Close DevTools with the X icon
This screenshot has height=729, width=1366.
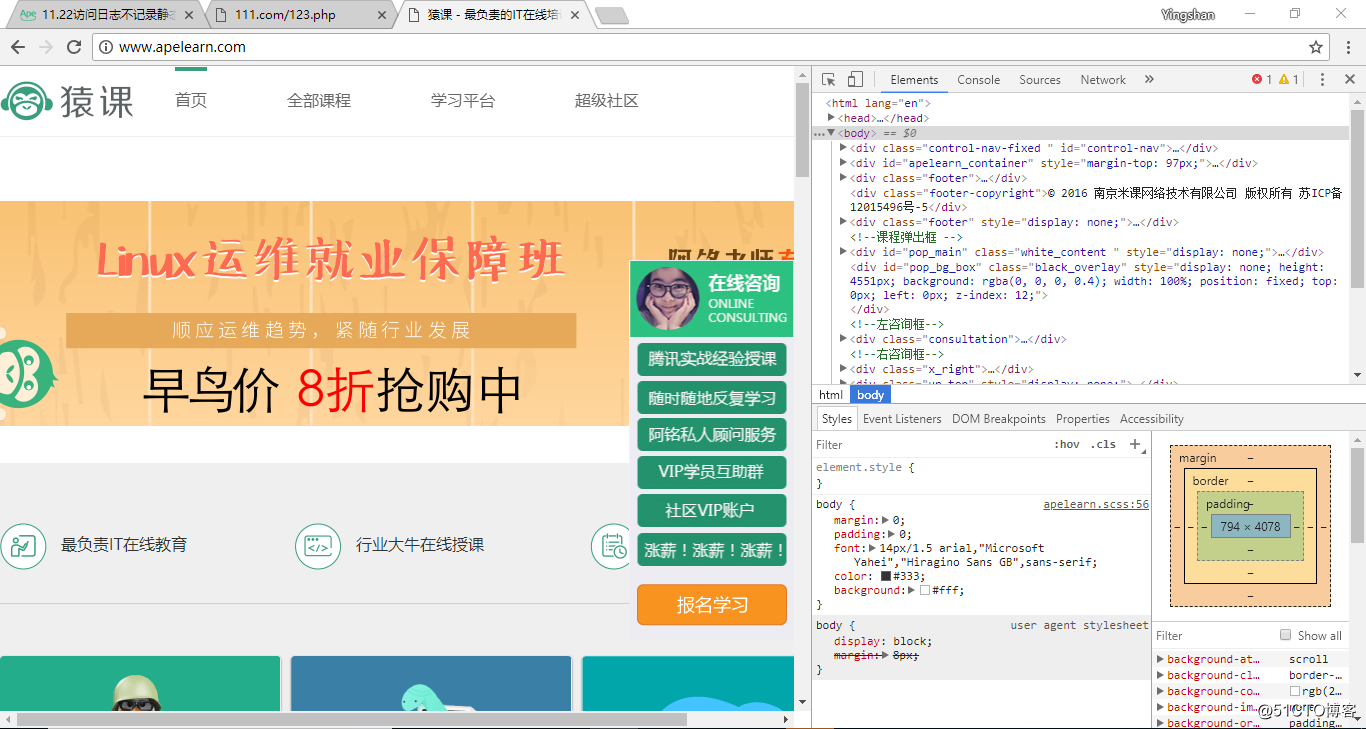(x=1349, y=80)
